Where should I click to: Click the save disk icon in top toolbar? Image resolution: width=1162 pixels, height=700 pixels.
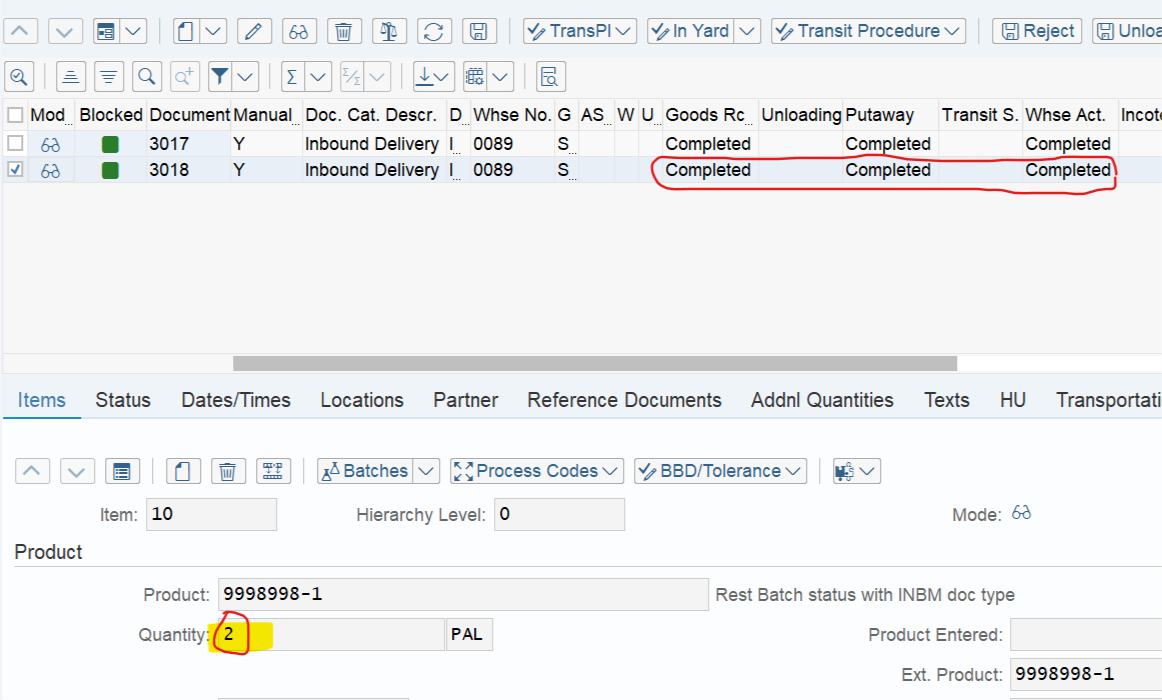coord(478,31)
